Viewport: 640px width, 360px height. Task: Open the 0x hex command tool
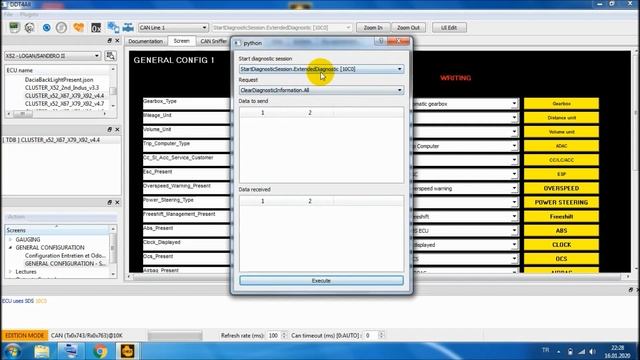pyautogui.click(x=96, y=27)
